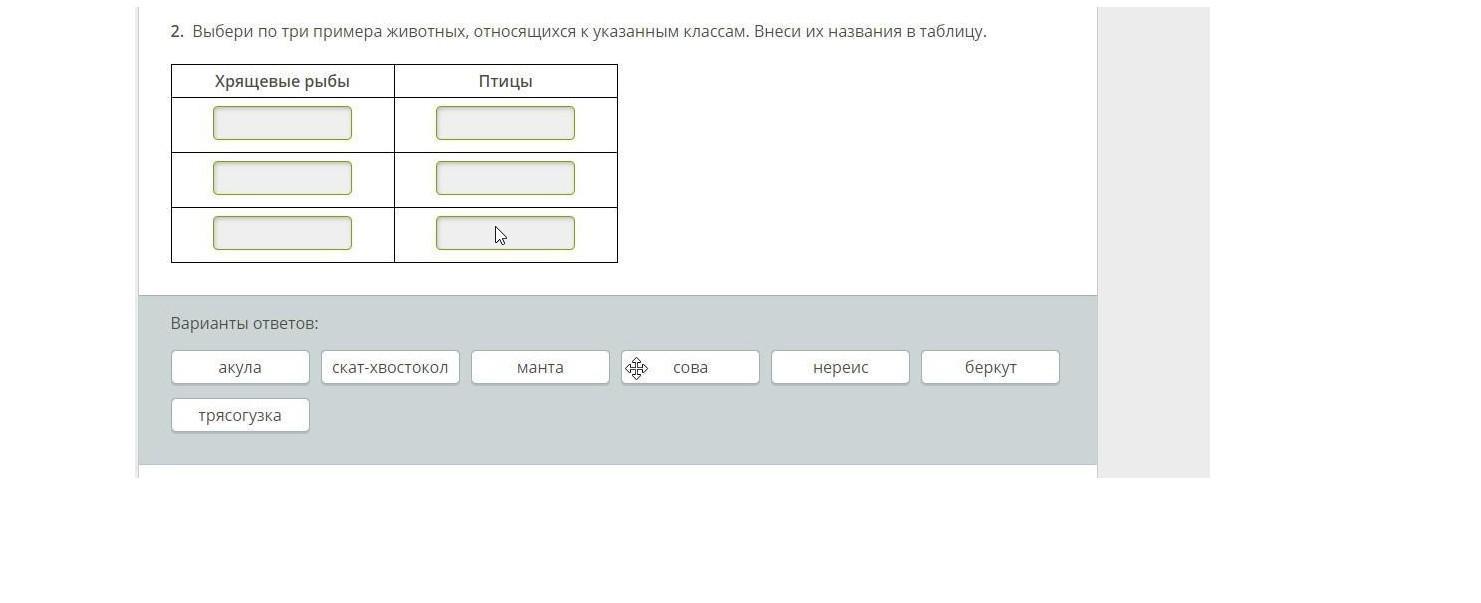This screenshot has height=603, width=1481.
Task: Select second empty slot under Птицы
Action: [x=505, y=178]
